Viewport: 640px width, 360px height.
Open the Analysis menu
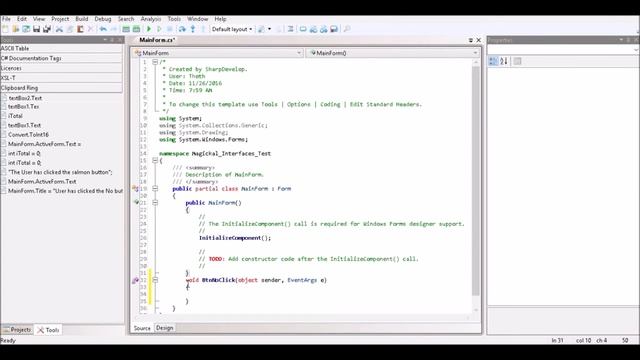pyautogui.click(x=151, y=19)
